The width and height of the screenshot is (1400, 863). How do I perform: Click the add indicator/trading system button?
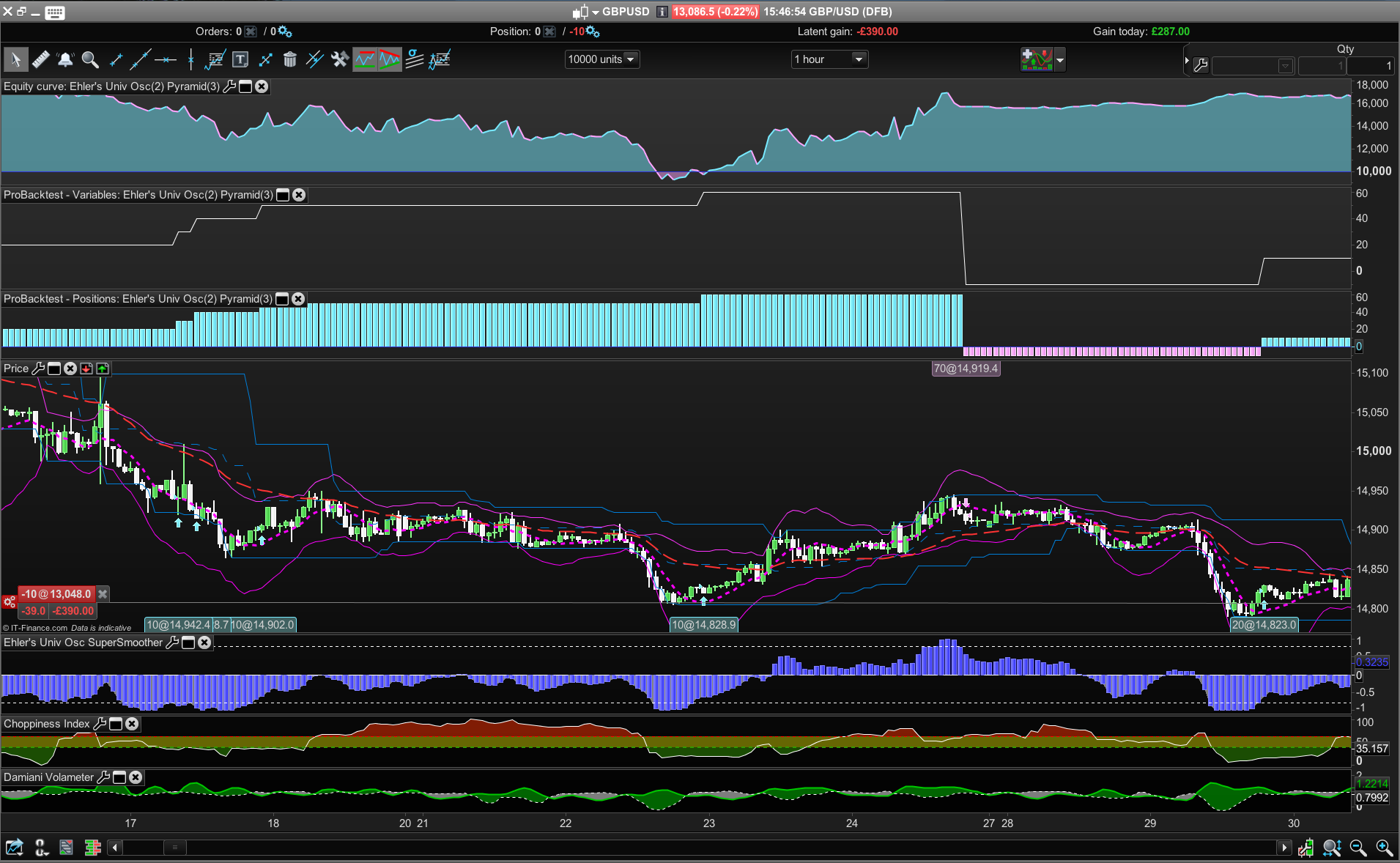(1037, 59)
